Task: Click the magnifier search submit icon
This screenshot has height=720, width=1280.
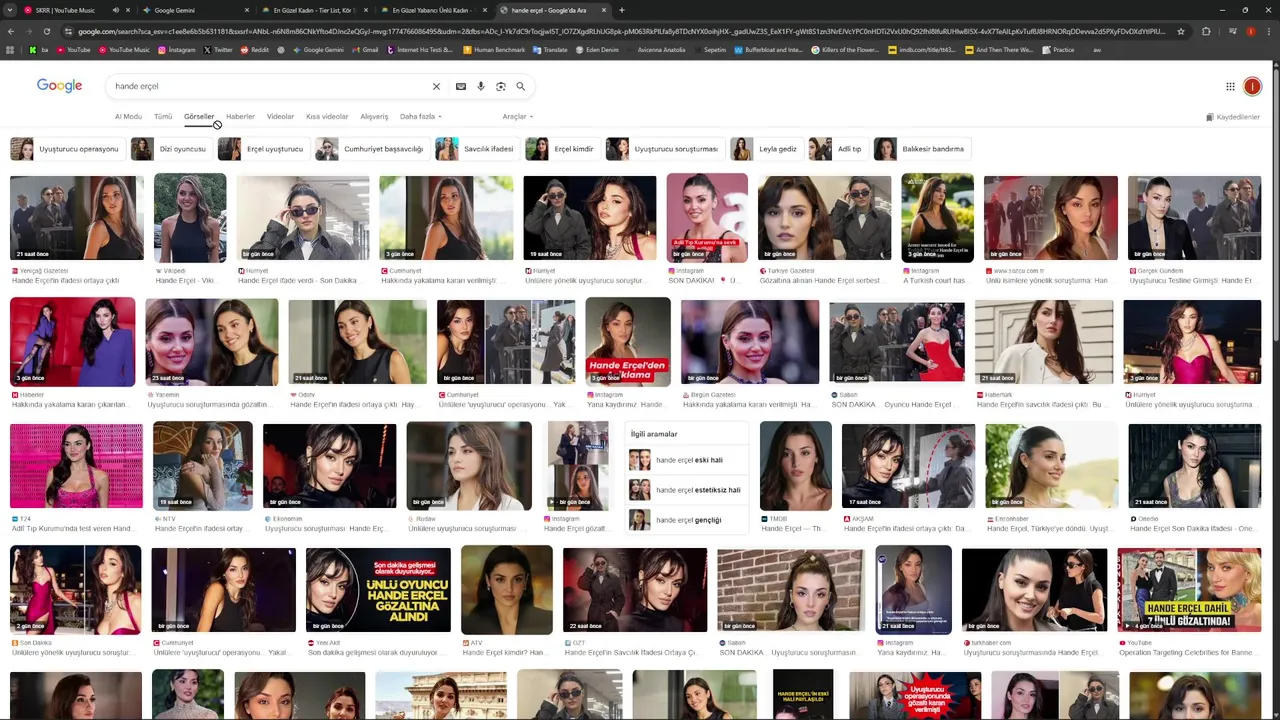Action: click(x=520, y=87)
